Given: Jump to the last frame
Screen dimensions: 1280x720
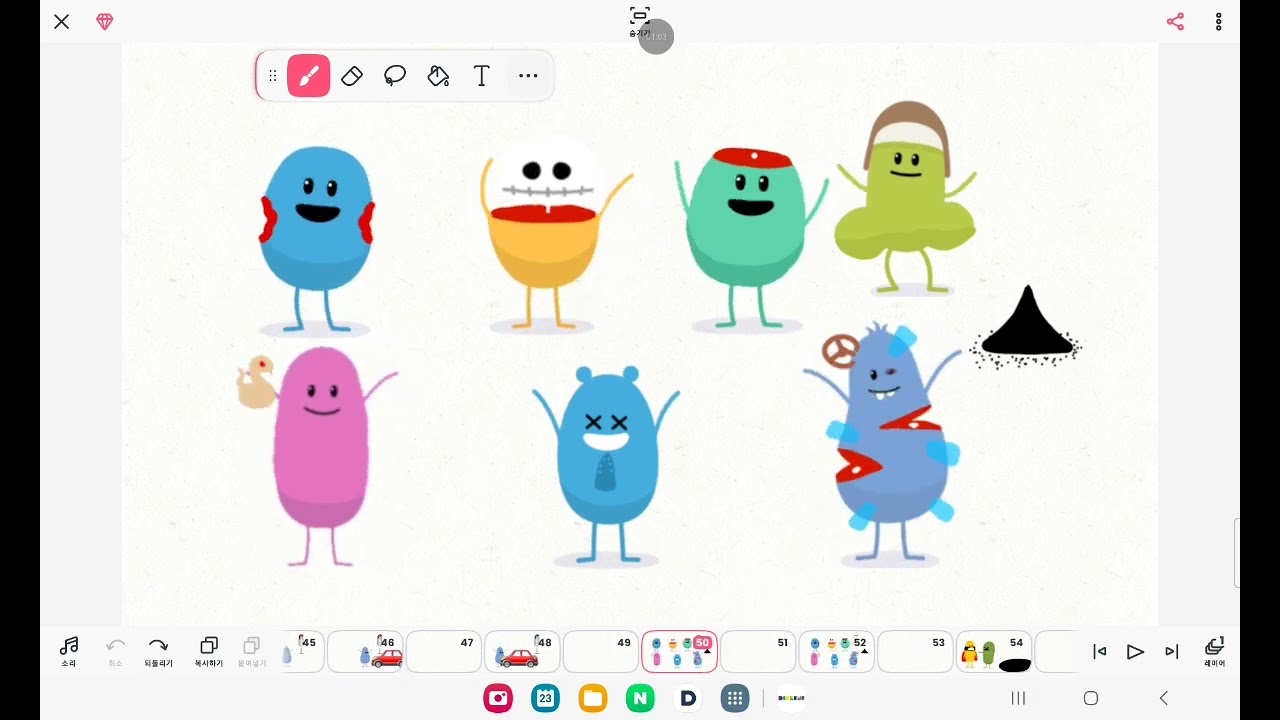Looking at the screenshot, I should coord(1171,652).
